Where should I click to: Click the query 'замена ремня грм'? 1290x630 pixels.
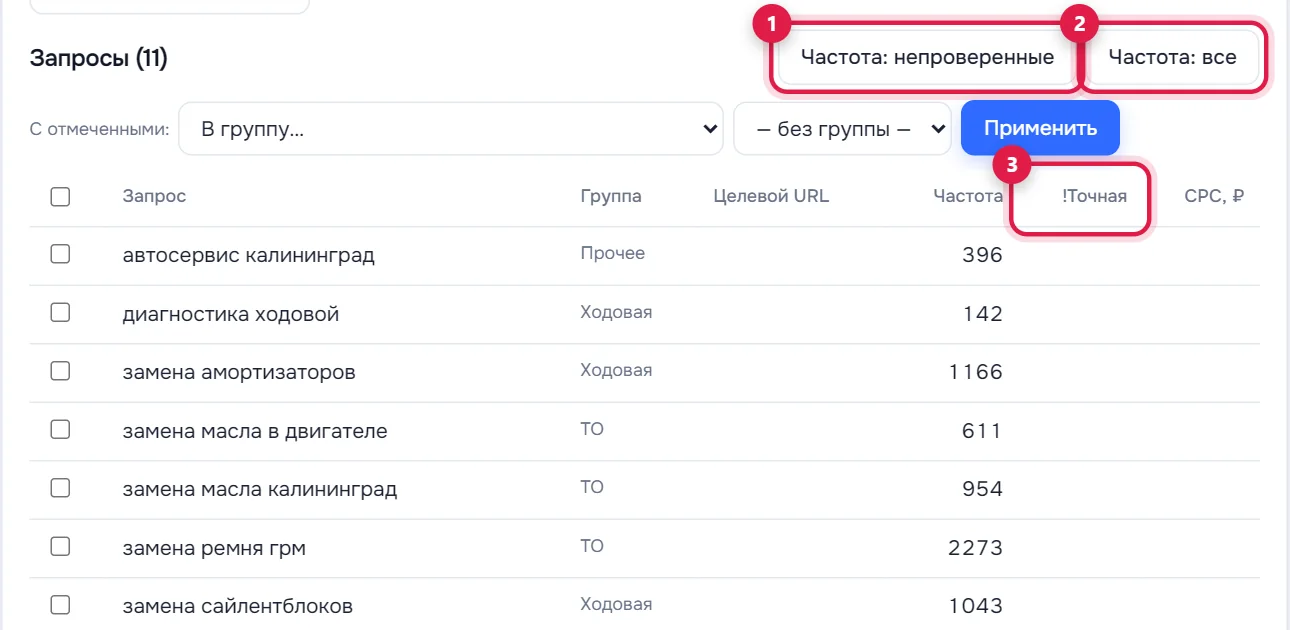tap(214, 548)
